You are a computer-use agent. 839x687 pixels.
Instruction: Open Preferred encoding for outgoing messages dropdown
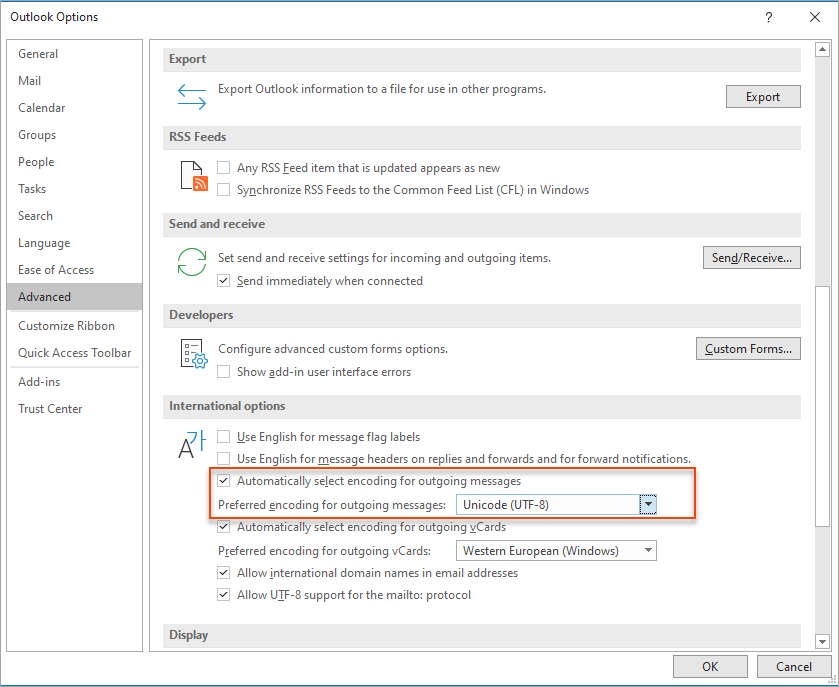pos(648,505)
